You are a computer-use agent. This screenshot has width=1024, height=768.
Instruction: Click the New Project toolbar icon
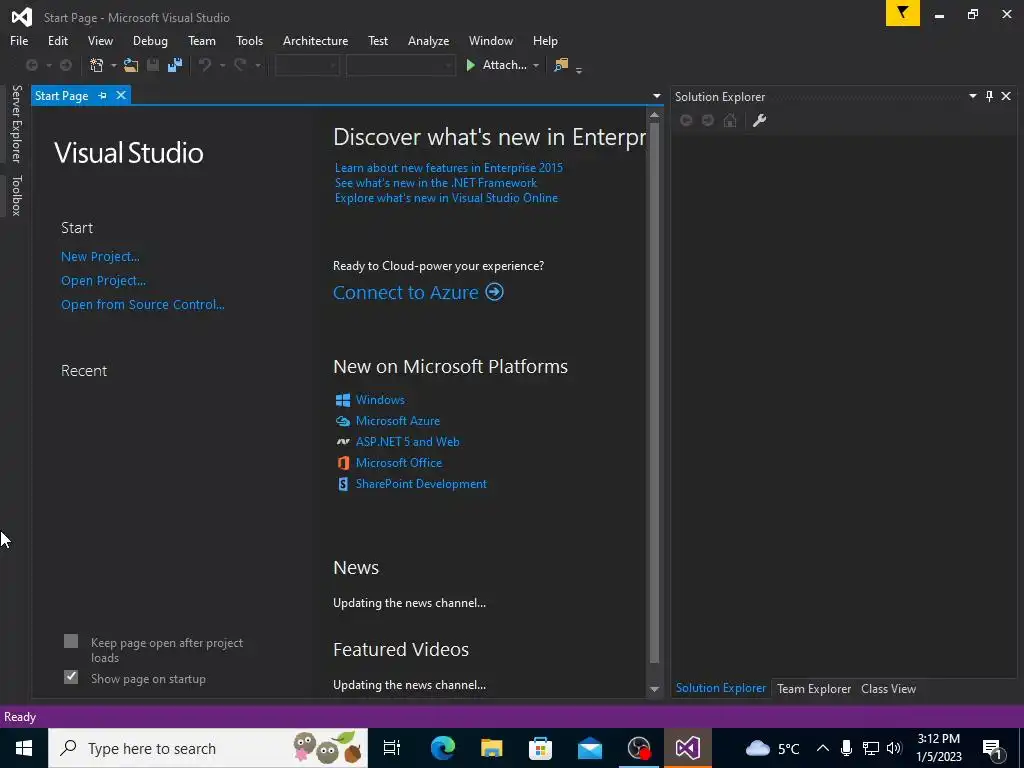pos(97,65)
